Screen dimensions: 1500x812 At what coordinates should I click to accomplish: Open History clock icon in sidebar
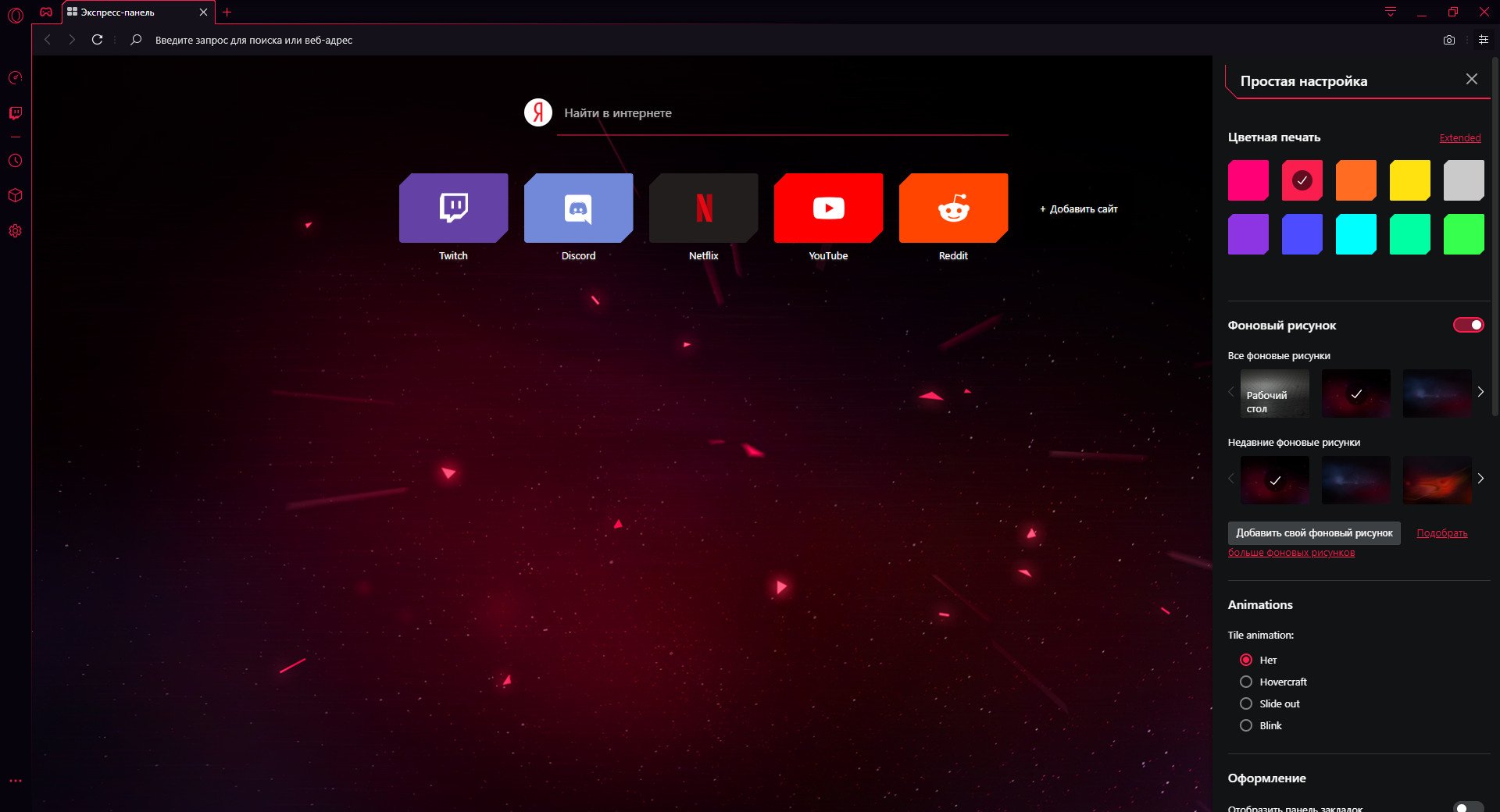[15, 161]
